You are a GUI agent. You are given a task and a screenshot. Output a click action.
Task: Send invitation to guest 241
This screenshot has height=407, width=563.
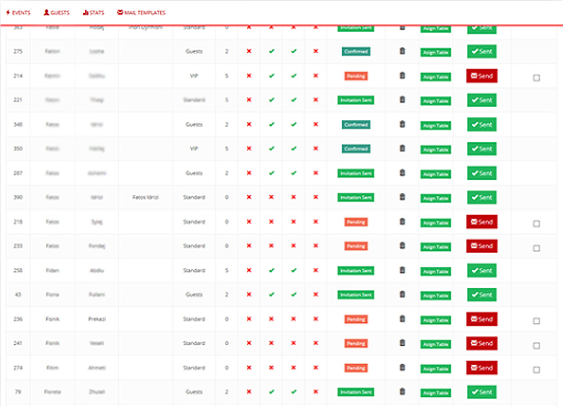point(481,343)
